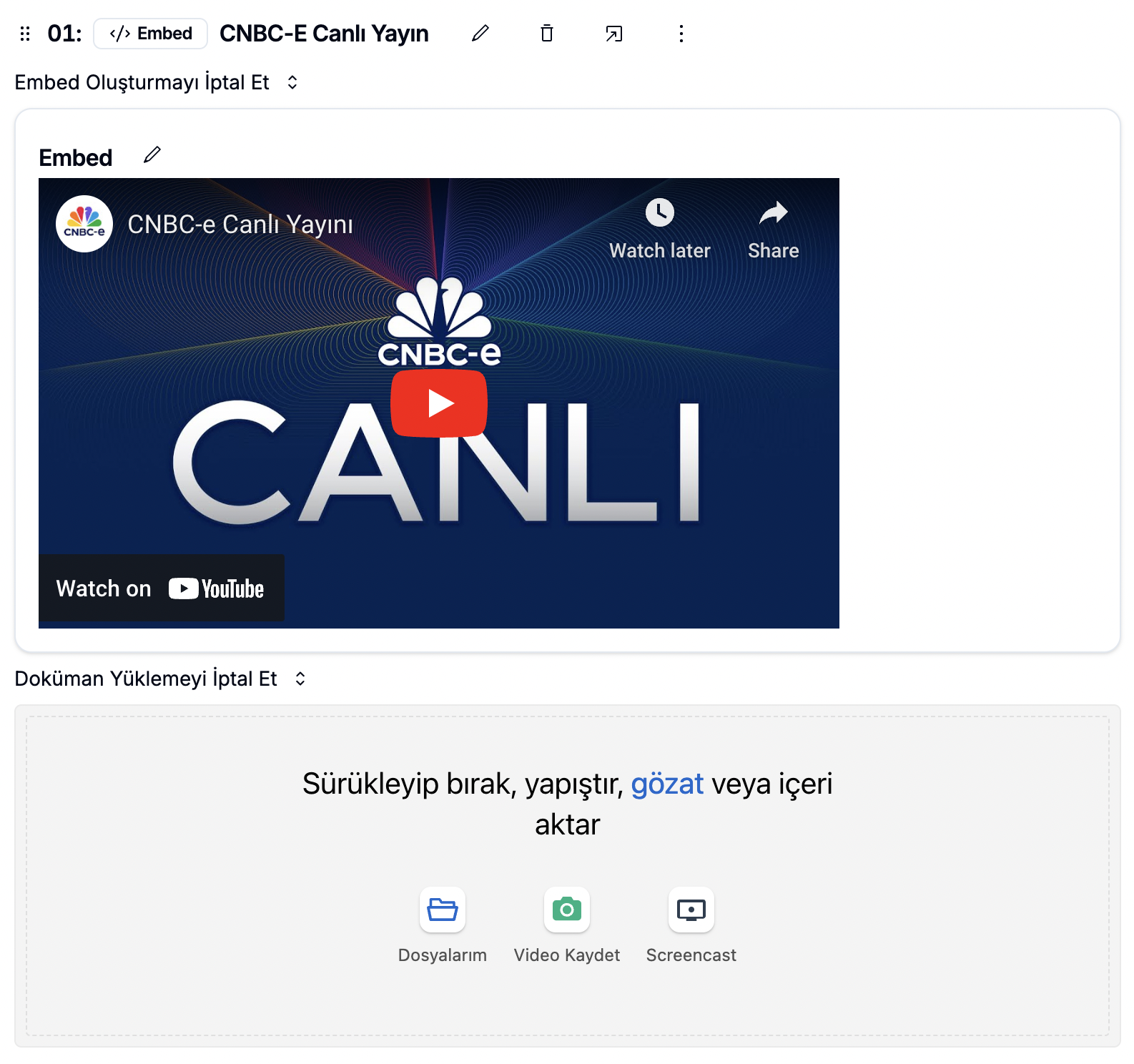The image size is (1134, 1064).
Task: Click the pencil icon beside Embed heading
Action: tap(152, 155)
